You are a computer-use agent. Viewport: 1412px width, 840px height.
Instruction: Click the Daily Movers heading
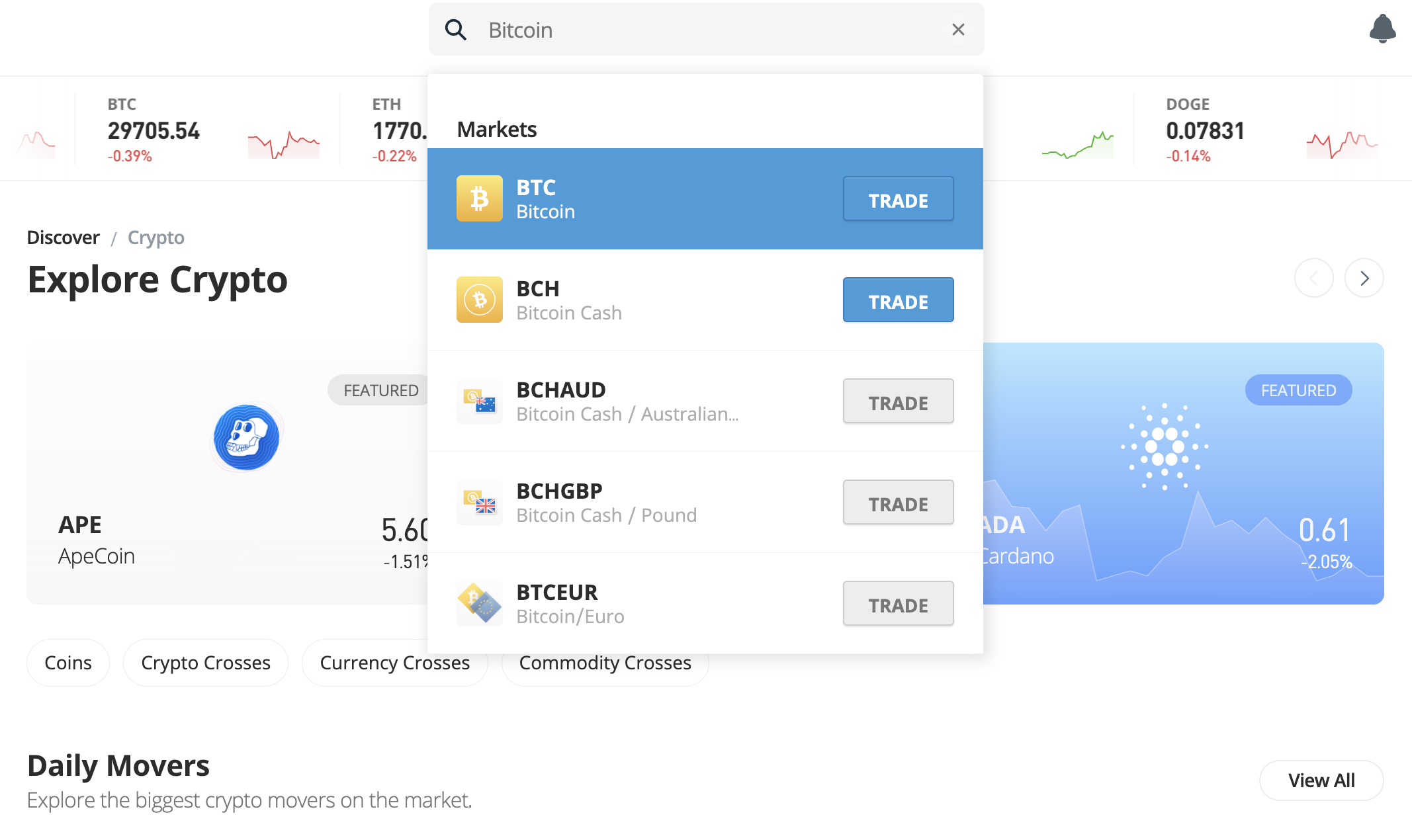[118, 766]
